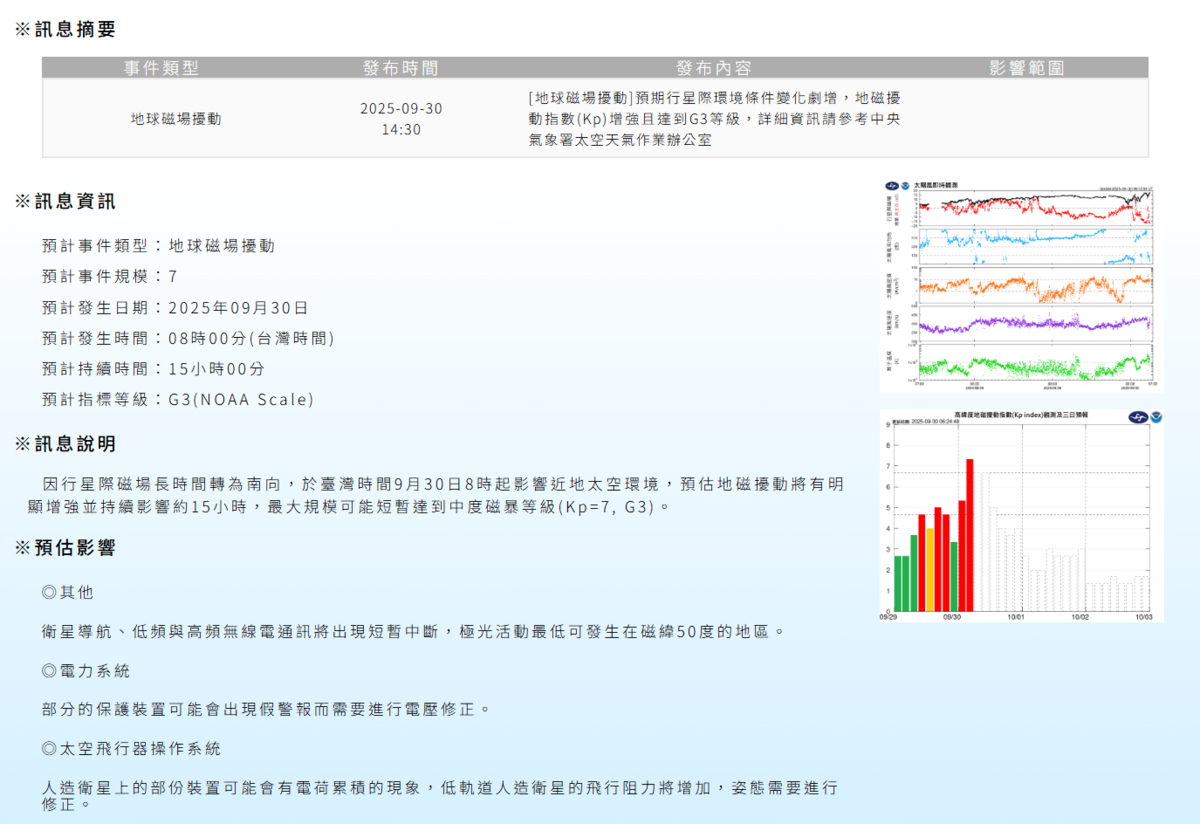Open the solar wind real-time observation chart

pyautogui.click(x=1022, y=285)
